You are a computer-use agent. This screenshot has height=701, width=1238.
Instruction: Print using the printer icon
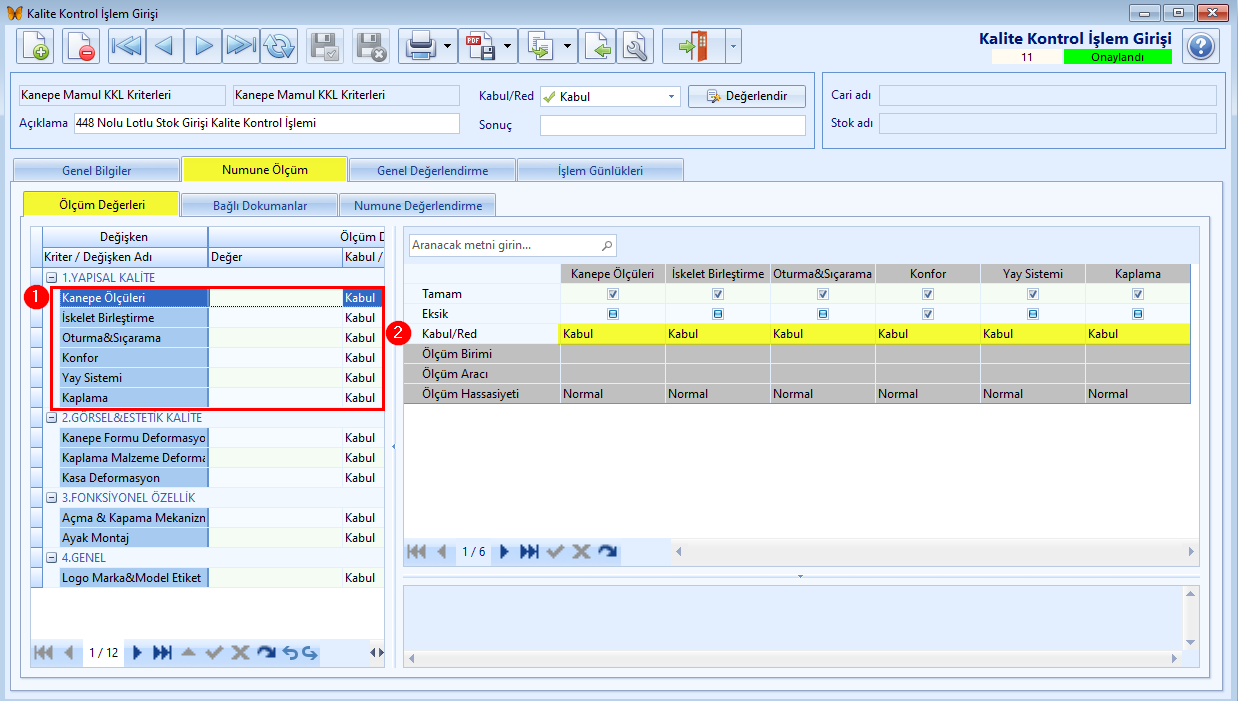click(x=419, y=46)
